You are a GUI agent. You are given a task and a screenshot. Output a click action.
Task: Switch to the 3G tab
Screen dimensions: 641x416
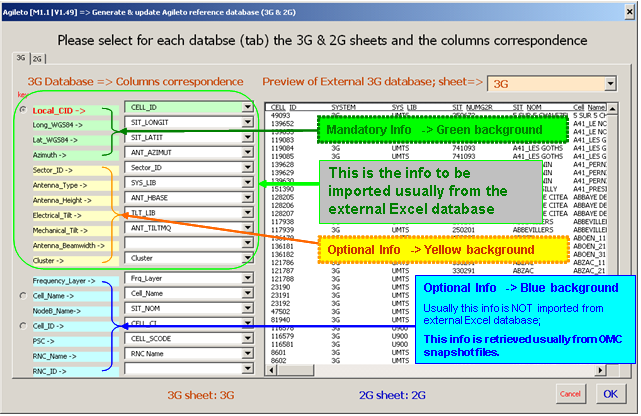pos(20,58)
